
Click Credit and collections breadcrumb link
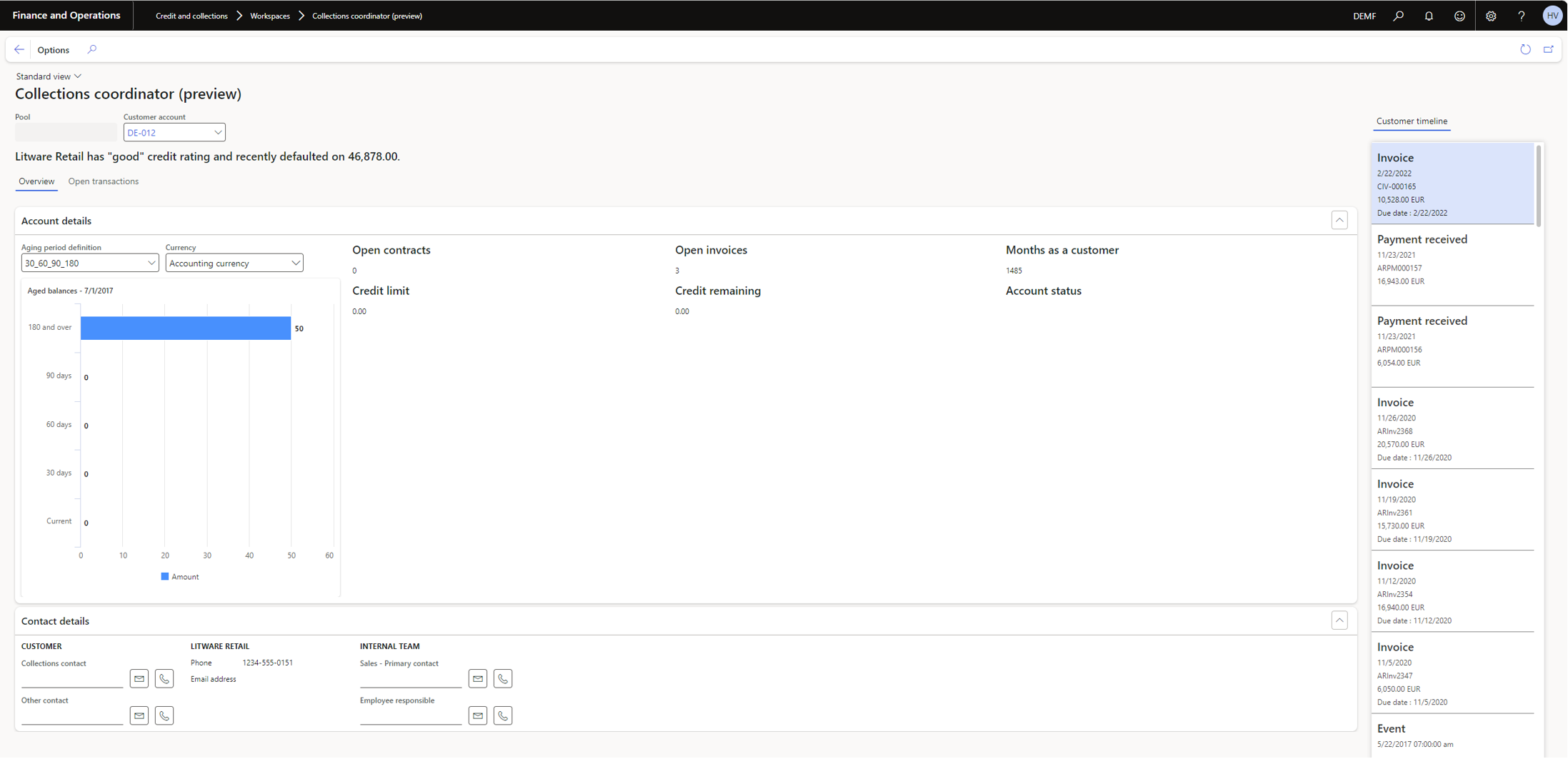tap(191, 16)
